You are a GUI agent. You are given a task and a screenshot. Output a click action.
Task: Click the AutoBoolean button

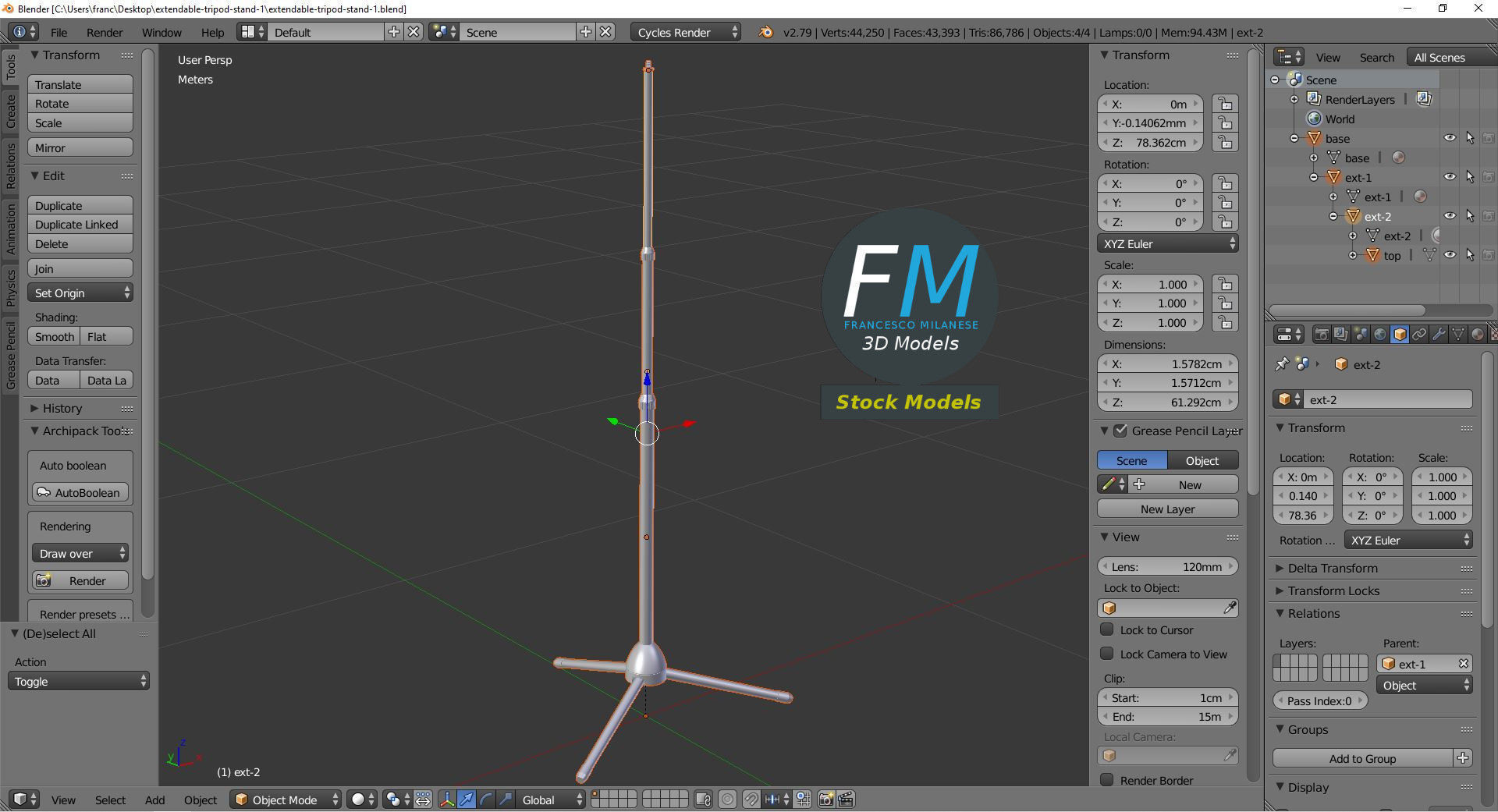pos(80,492)
